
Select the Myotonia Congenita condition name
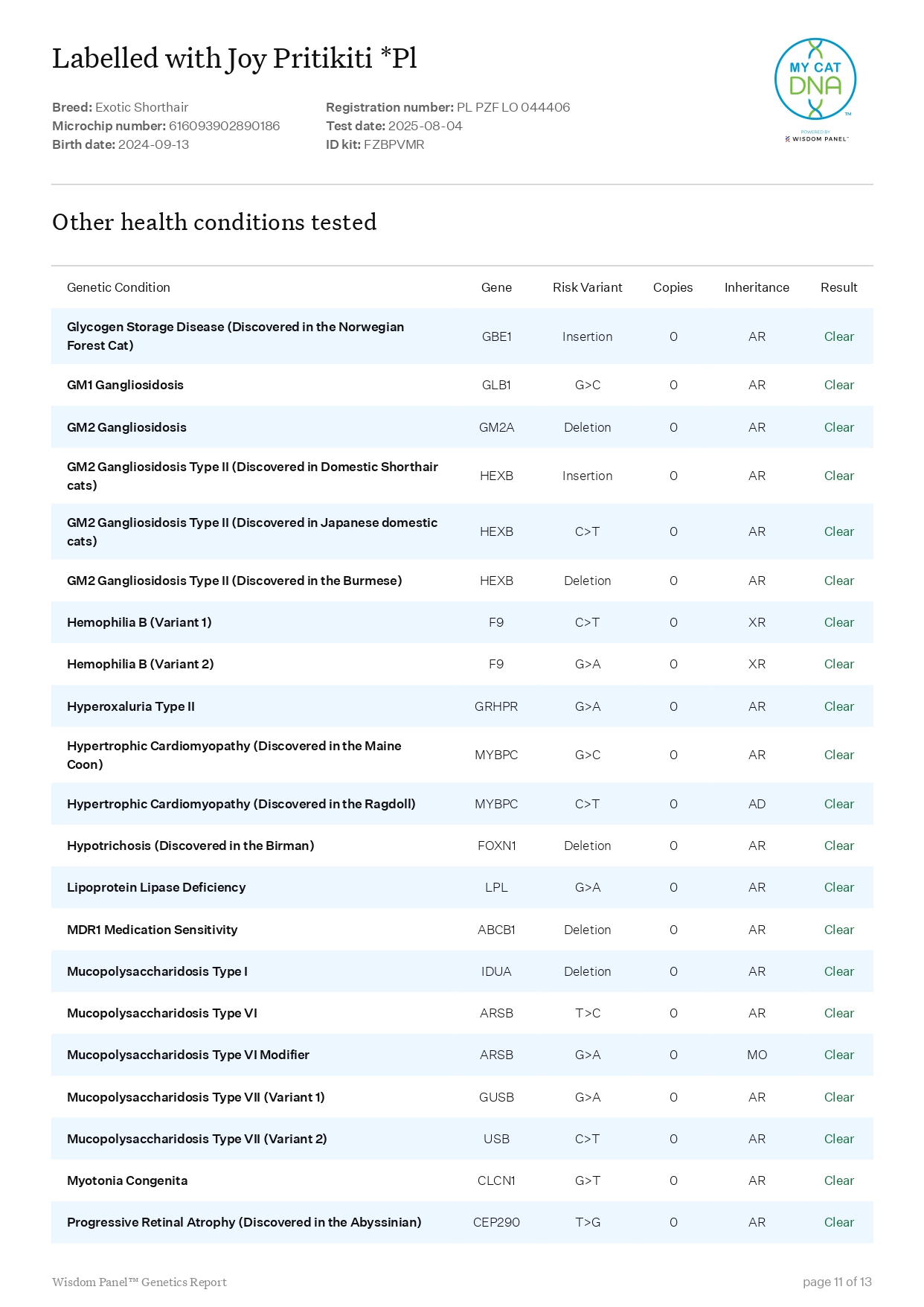click(127, 1180)
